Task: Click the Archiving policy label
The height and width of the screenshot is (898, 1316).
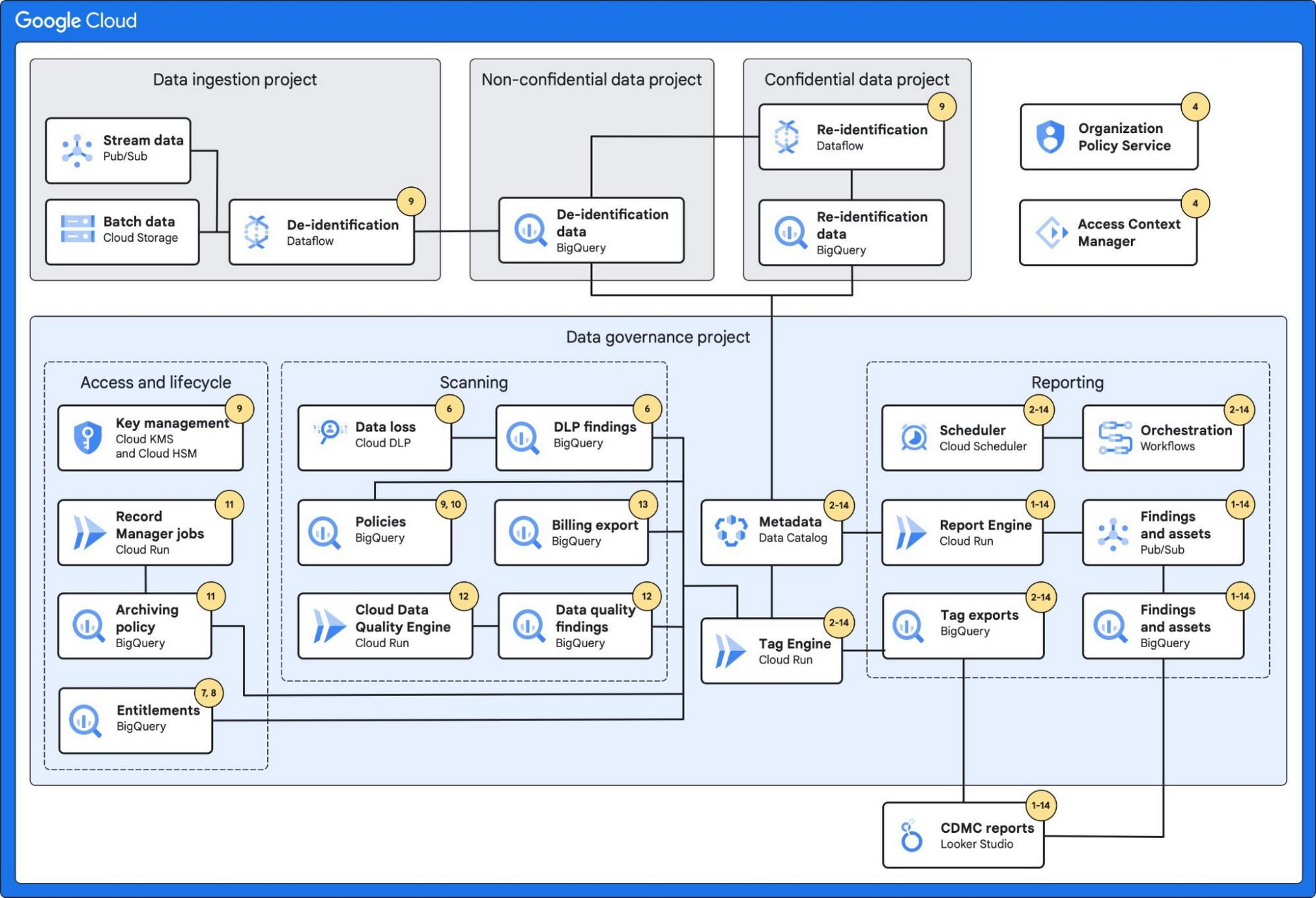Action: point(147,618)
